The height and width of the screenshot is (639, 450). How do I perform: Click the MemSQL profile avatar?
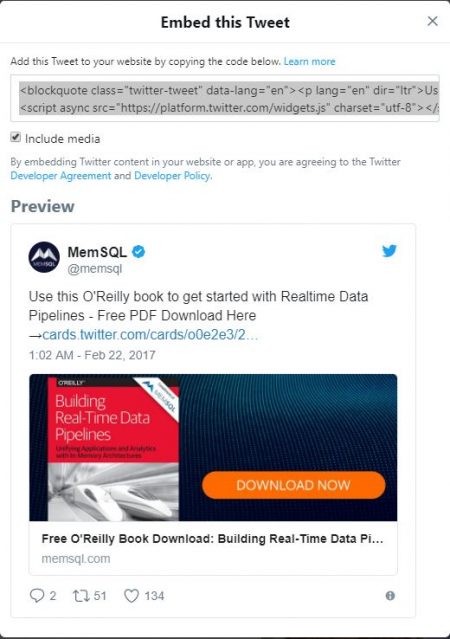(44, 257)
